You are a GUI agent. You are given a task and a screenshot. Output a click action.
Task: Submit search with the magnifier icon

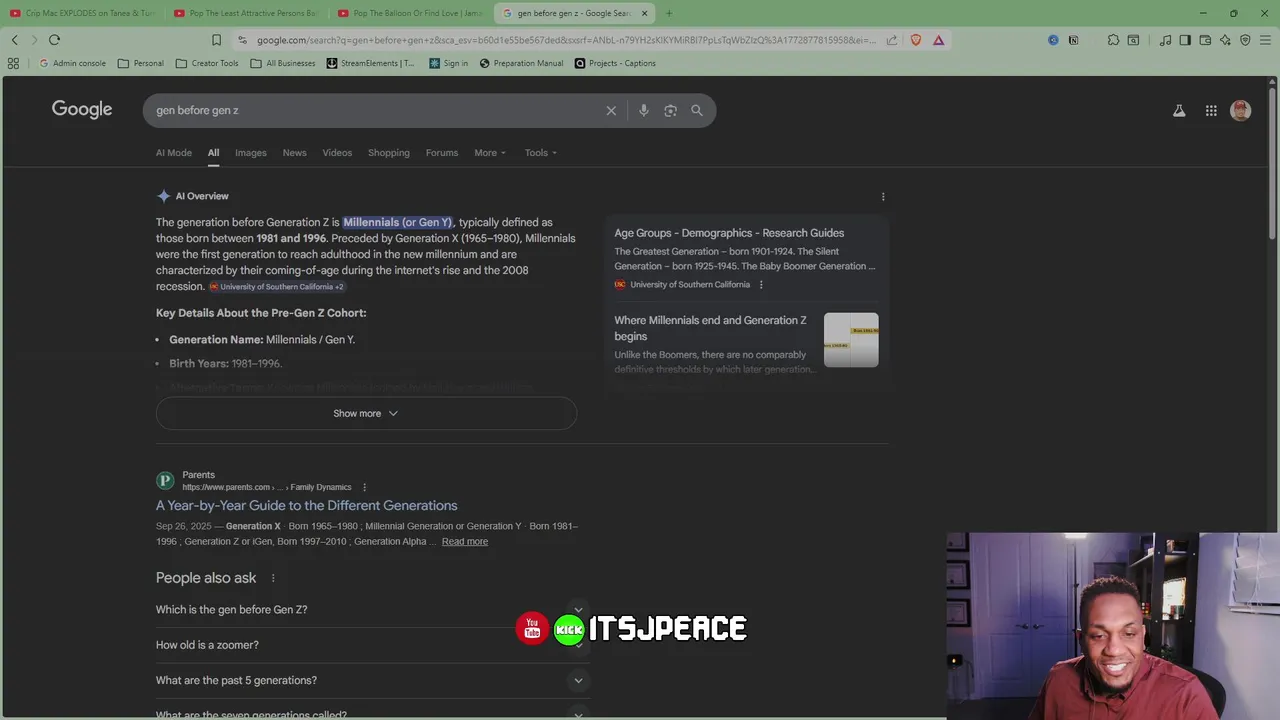pos(697,111)
